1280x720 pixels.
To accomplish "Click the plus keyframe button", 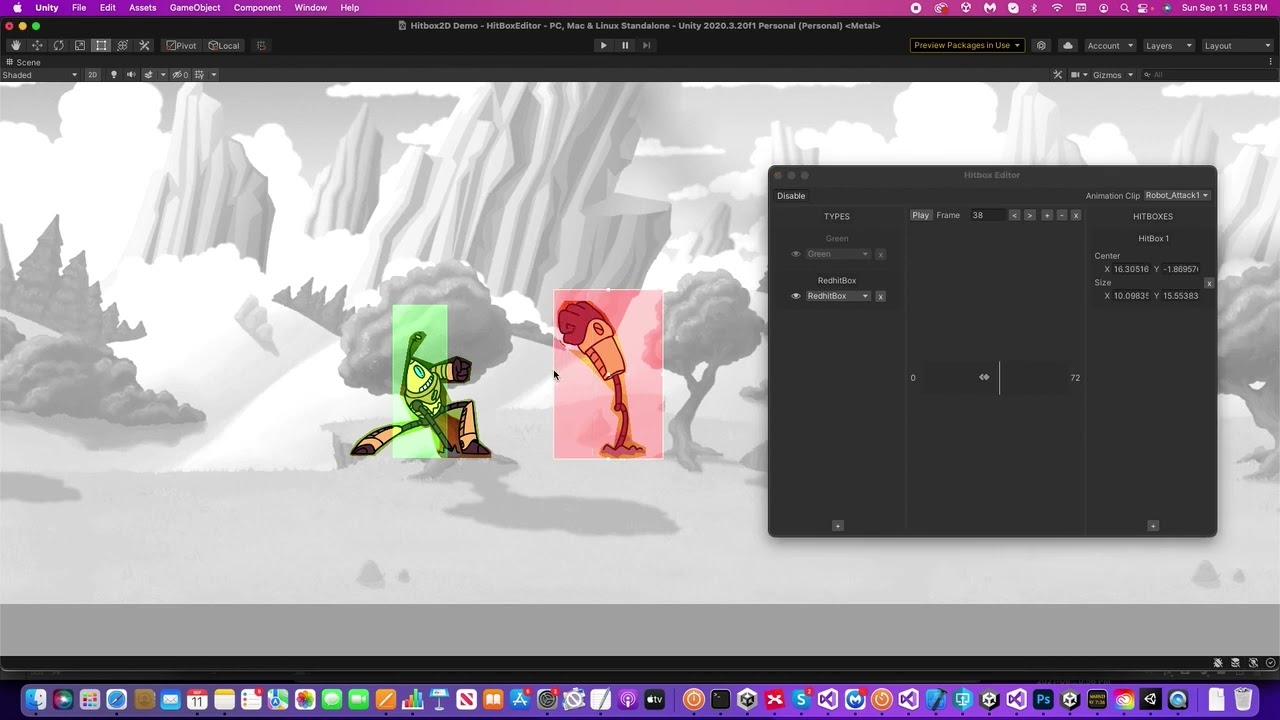I will (x=1047, y=215).
